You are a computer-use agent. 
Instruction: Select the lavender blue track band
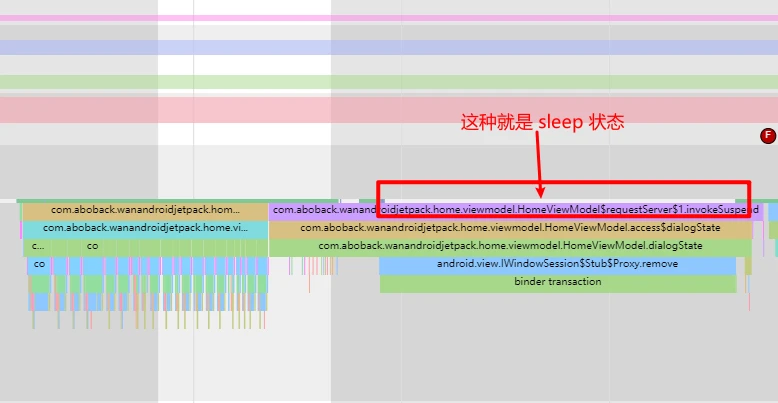(389, 47)
